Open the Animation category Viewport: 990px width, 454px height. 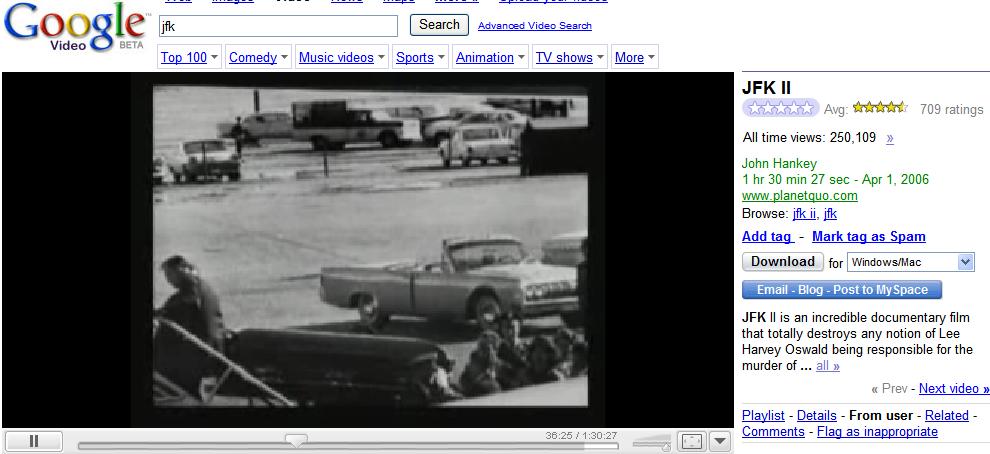pyautogui.click(x=485, y=57)
